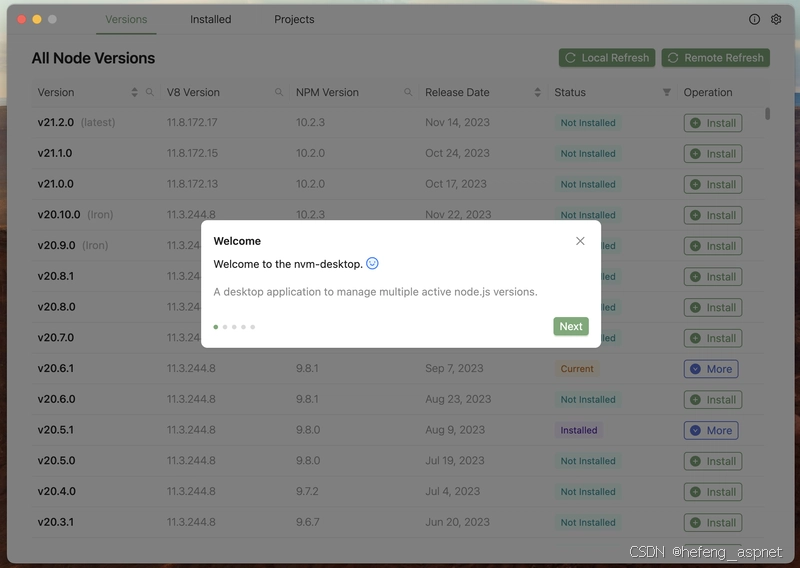
Task: Click All Node Versions heading
Action: click(93, 58)
